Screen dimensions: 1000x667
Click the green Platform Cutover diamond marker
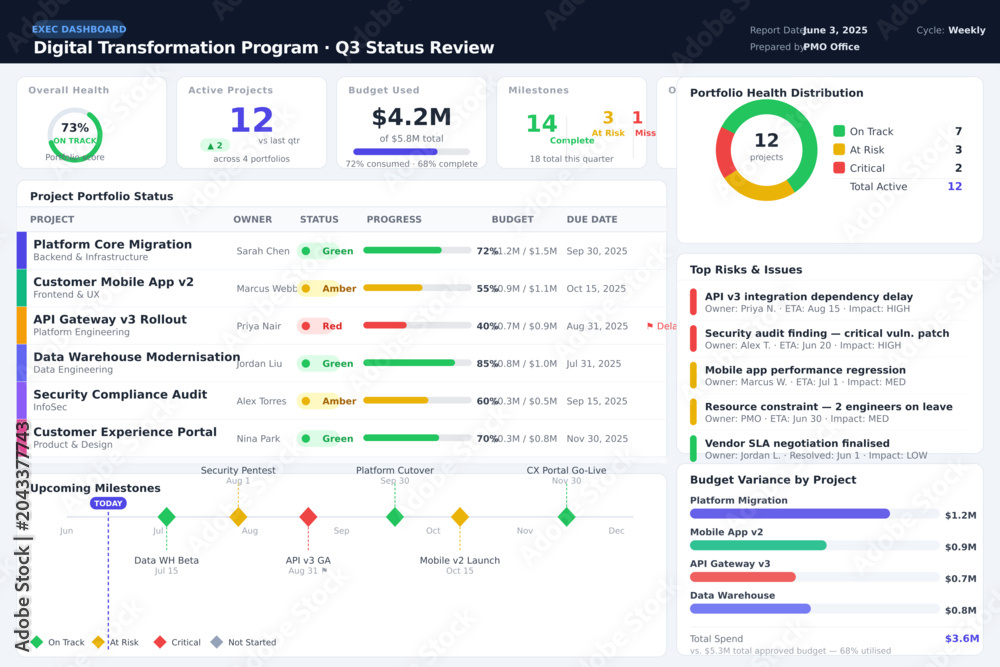395,517
